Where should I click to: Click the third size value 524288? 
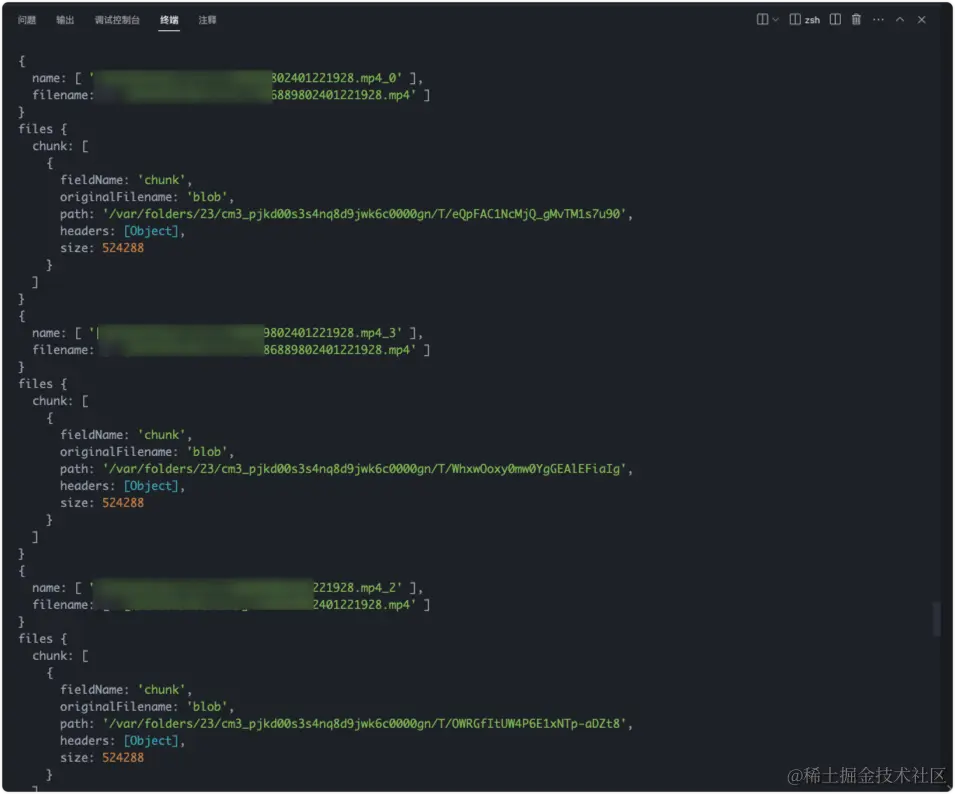(x=123, y=757)
